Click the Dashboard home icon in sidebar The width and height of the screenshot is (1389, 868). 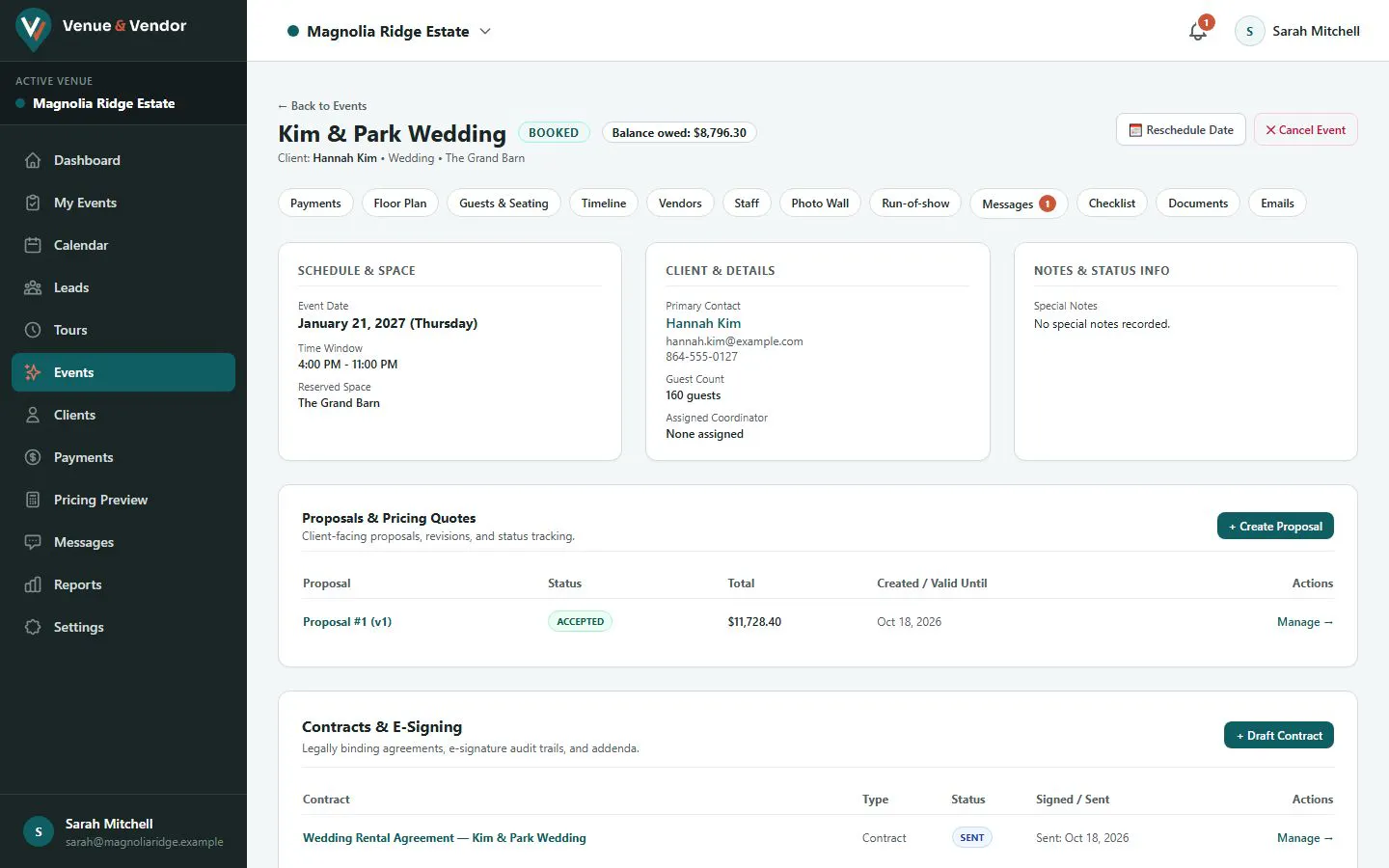click(33, 160)
